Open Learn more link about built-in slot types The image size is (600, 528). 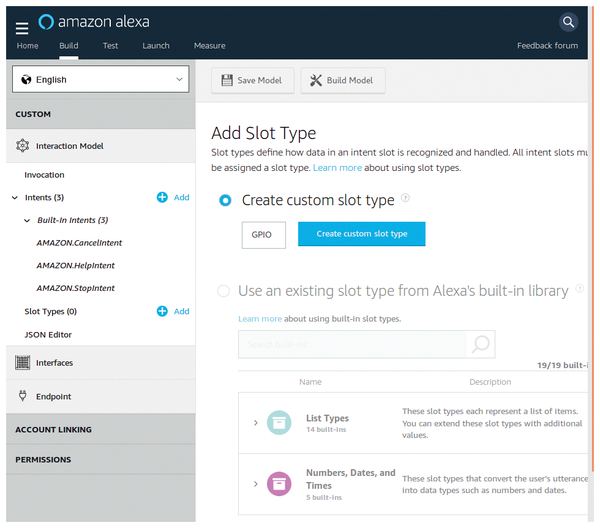click(x=260, y=319)
